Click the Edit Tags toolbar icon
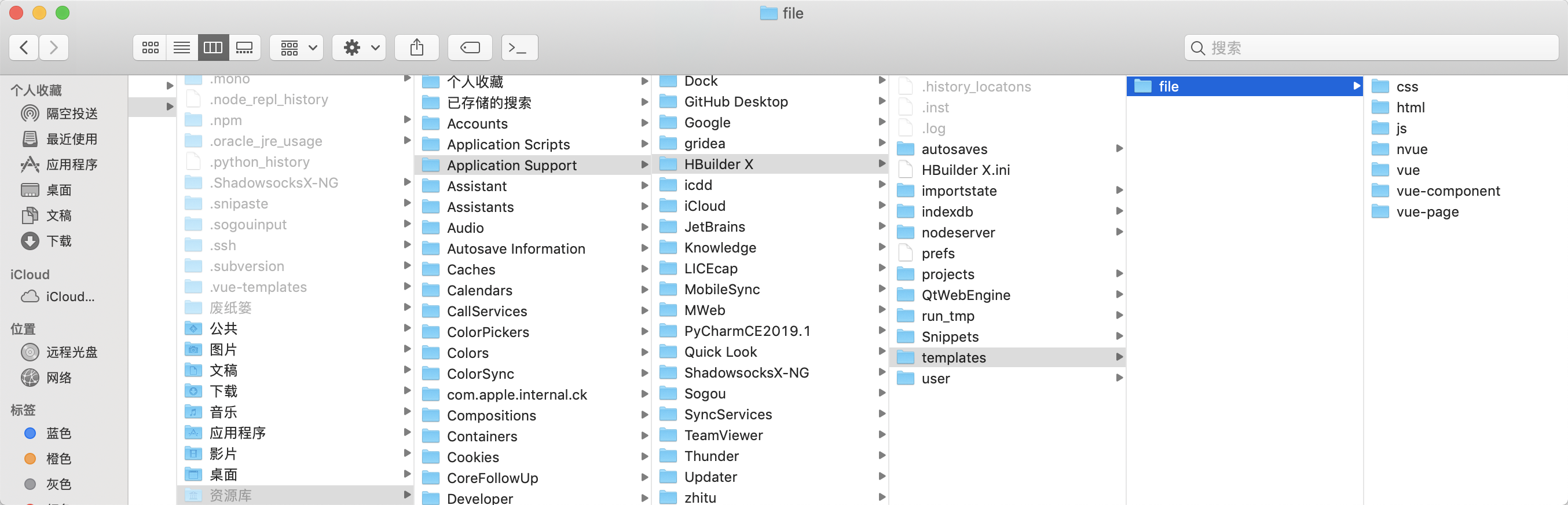 point(470,47)
